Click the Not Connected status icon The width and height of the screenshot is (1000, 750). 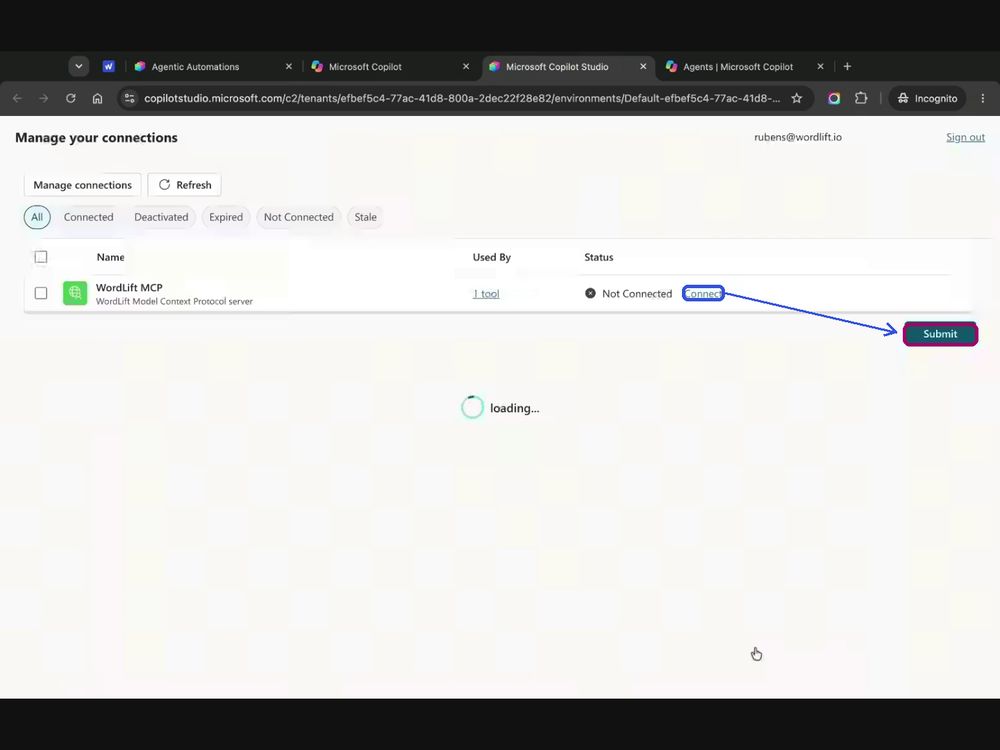(591, 293)
